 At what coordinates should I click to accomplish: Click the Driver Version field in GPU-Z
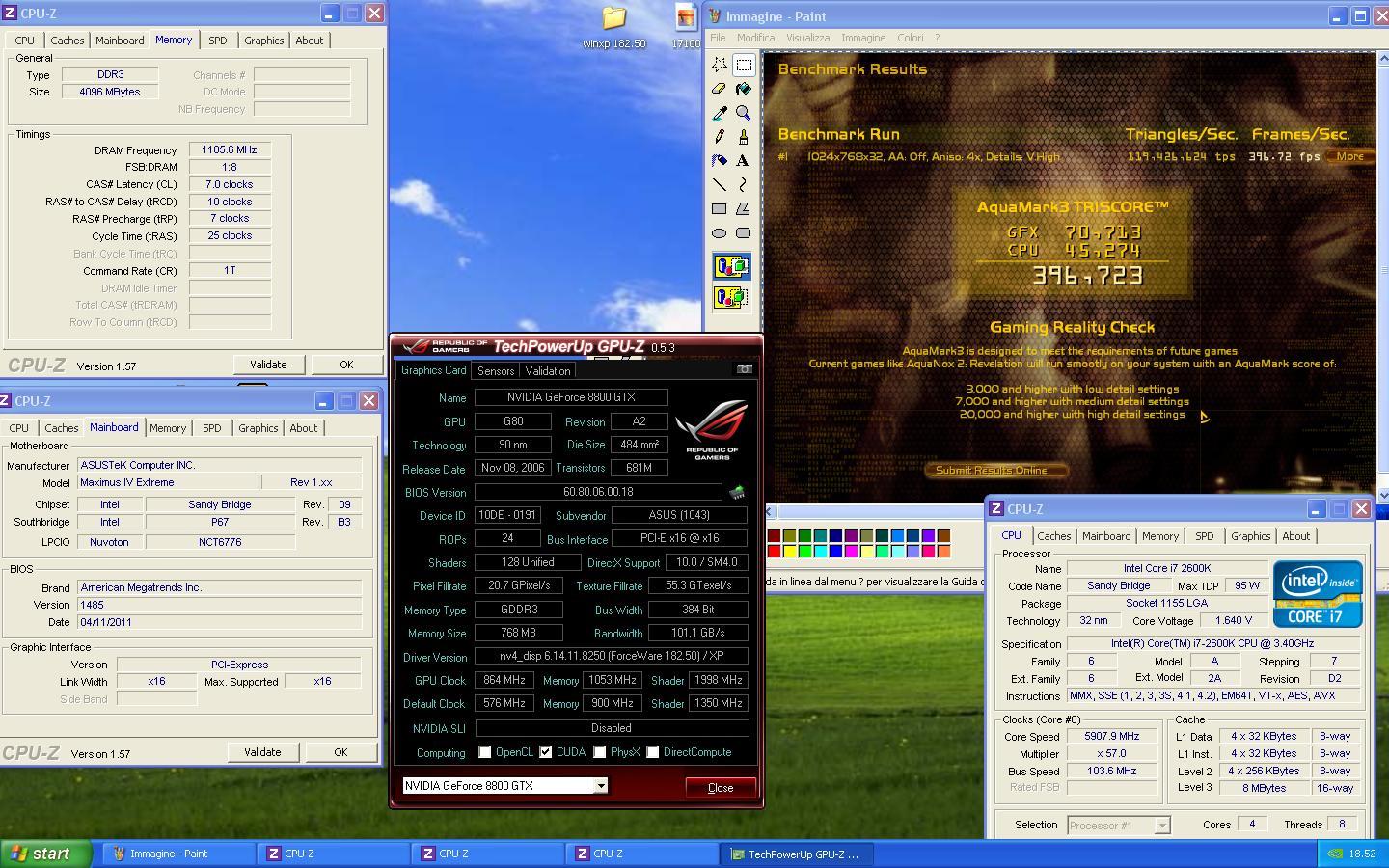(612, 657)
